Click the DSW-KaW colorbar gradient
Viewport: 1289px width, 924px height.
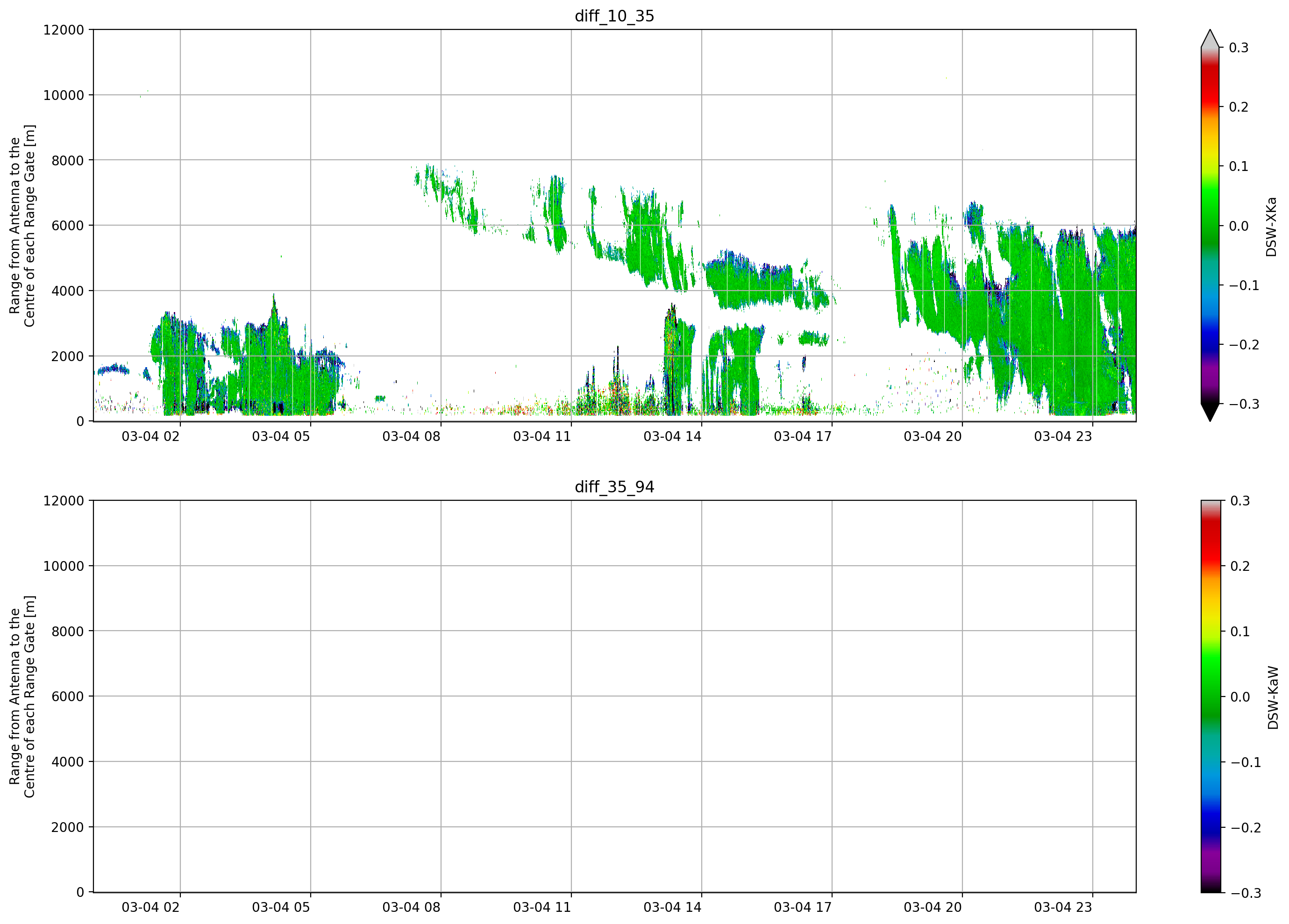[x=1210, y=696]
